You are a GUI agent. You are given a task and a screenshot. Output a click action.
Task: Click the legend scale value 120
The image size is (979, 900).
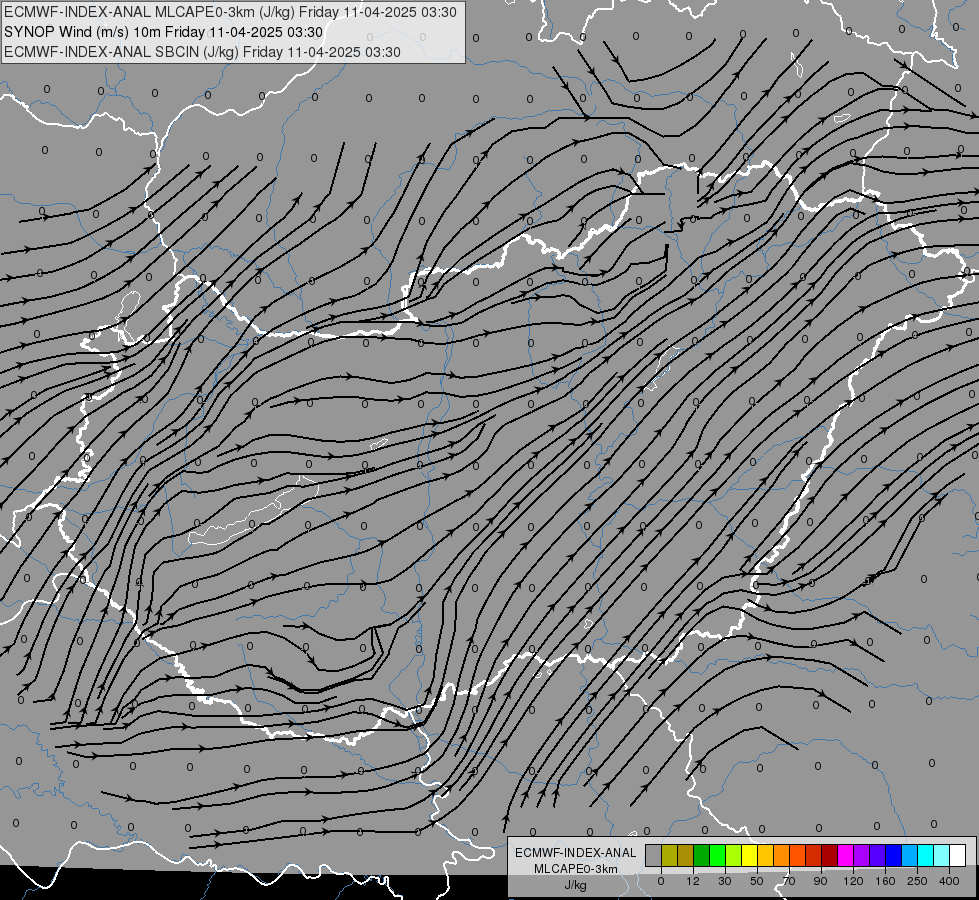pyautogui.click(x=854, y=881)
